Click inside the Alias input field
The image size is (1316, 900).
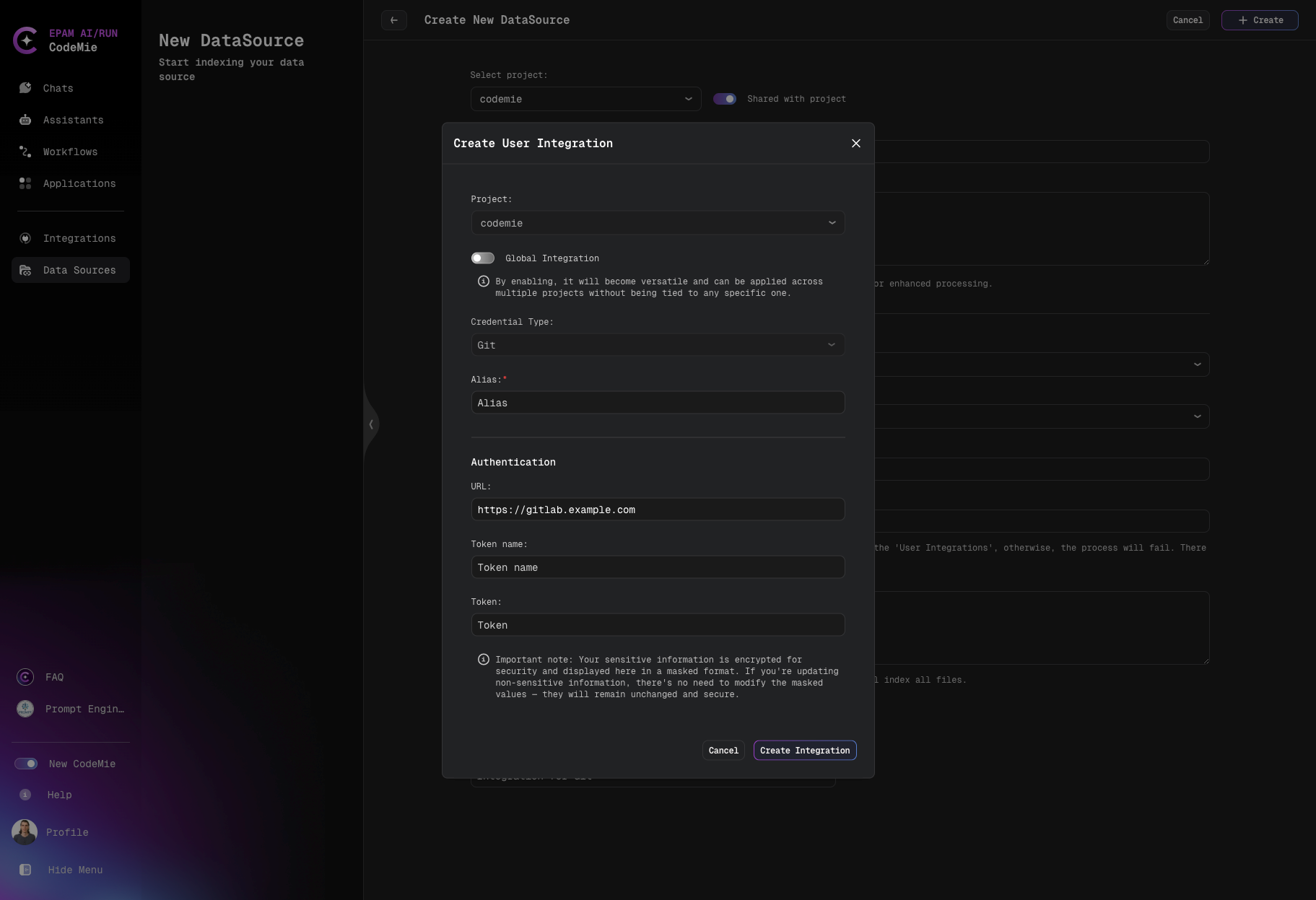pyautogui.click(x=657, y=402)
